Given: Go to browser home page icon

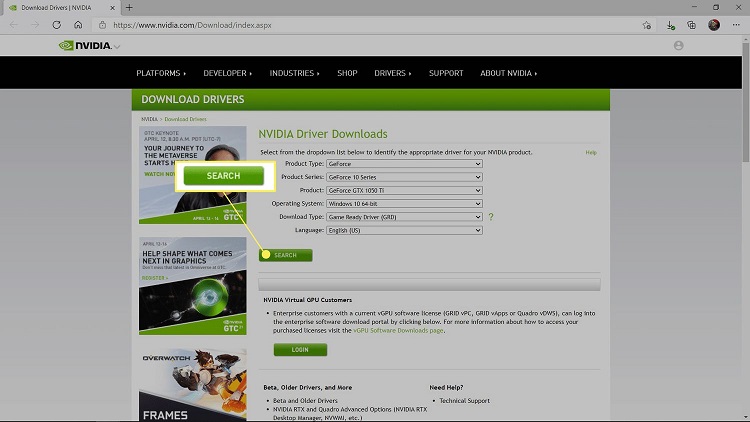Looking at the screenshot, I should click(78, 25).
